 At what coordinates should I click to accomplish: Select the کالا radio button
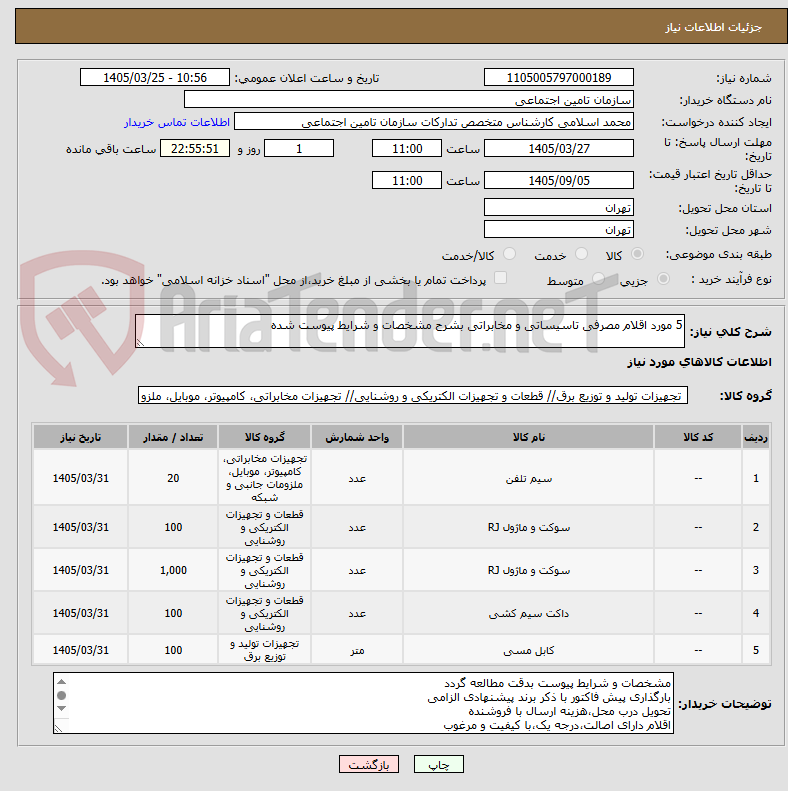coord(638,254)
